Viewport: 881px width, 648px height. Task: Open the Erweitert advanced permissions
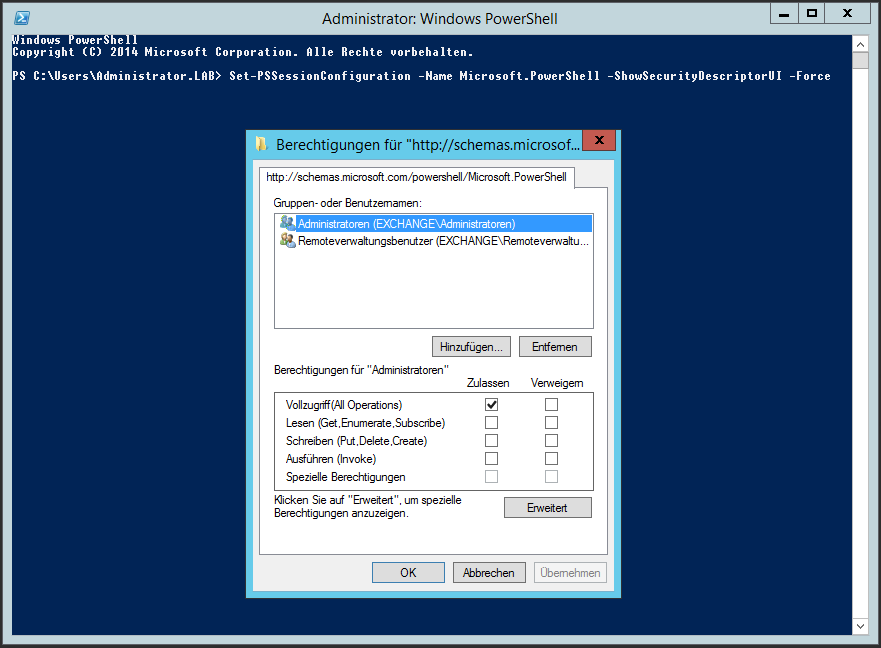pyautogui.click(x=547, y=507)
